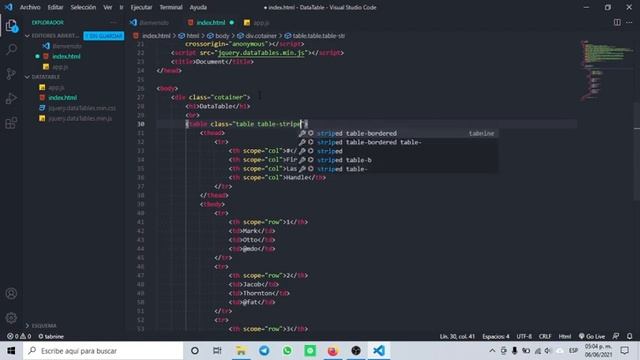Image resolution: width=640 pixels, height=360 pixels.
Task: Click div.cotainer in the breadcrumb
Action: tap(261, 36)
